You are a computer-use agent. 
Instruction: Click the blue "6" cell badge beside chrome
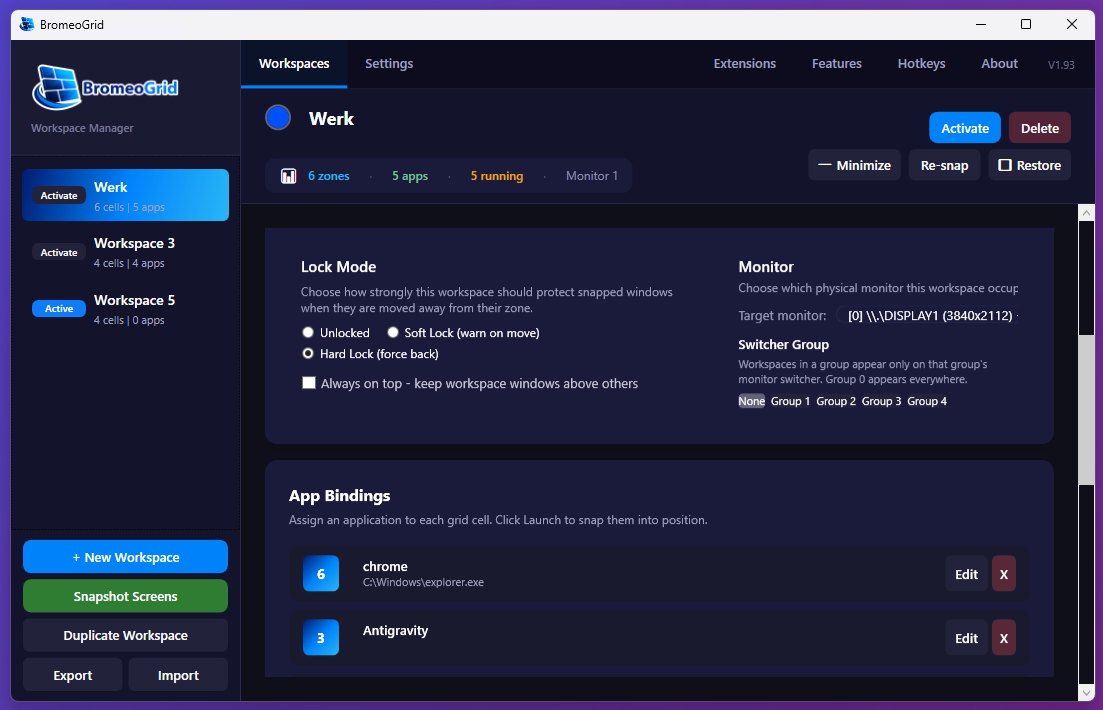321,573
